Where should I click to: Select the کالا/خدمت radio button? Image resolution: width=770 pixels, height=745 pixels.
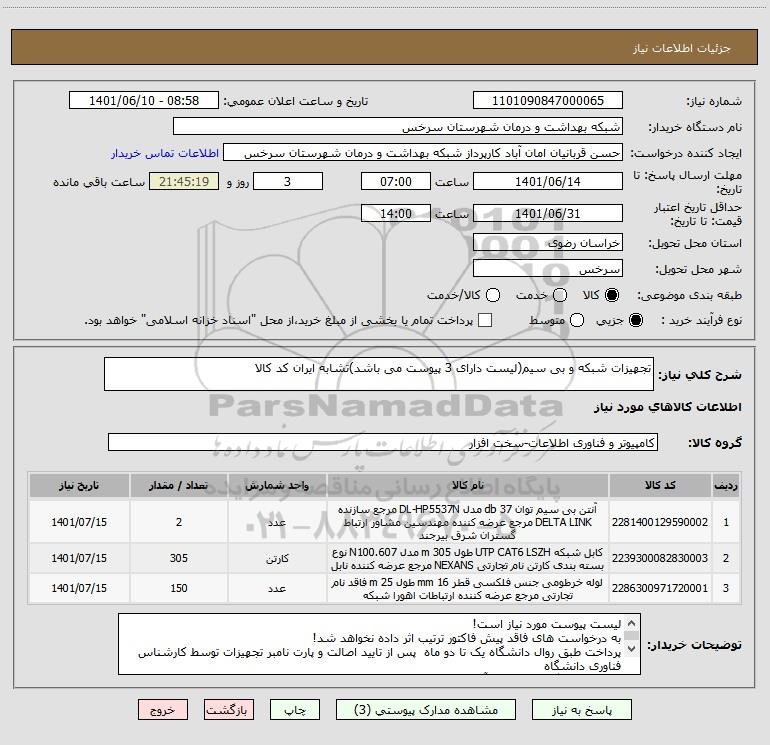click(x=493, y=295)
